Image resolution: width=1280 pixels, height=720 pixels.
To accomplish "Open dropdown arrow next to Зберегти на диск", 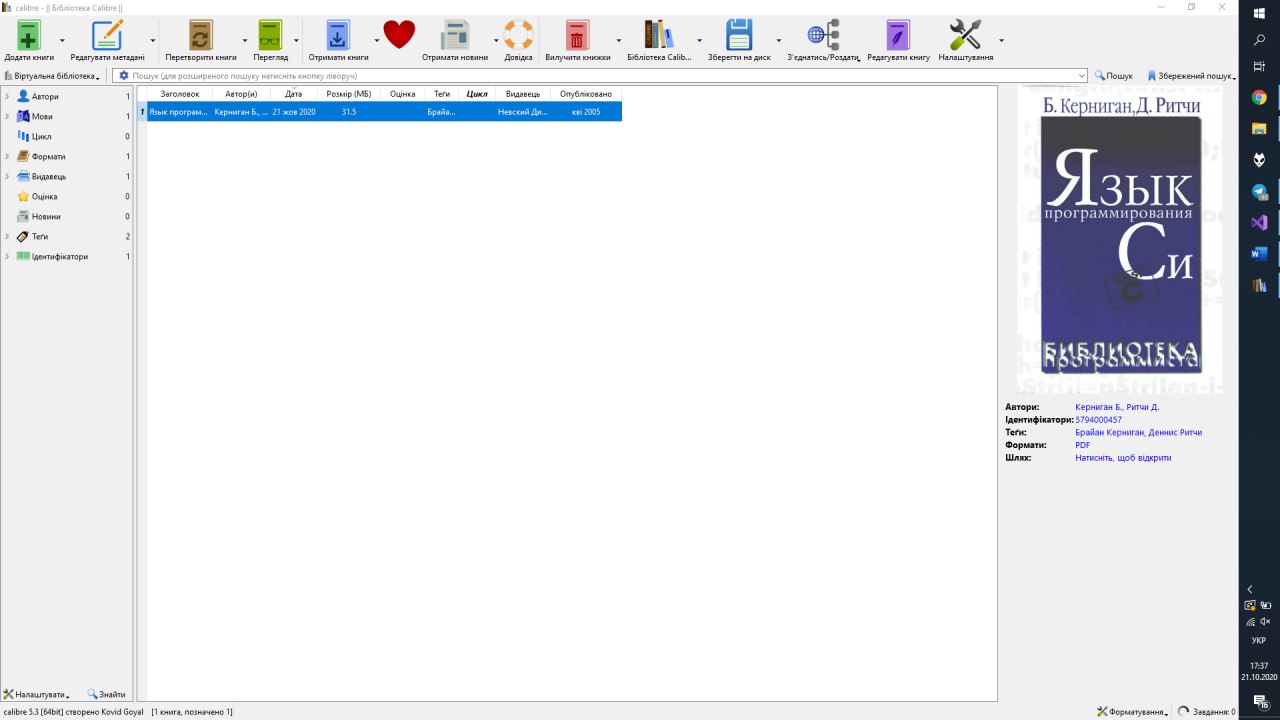I will pos(779,40).
